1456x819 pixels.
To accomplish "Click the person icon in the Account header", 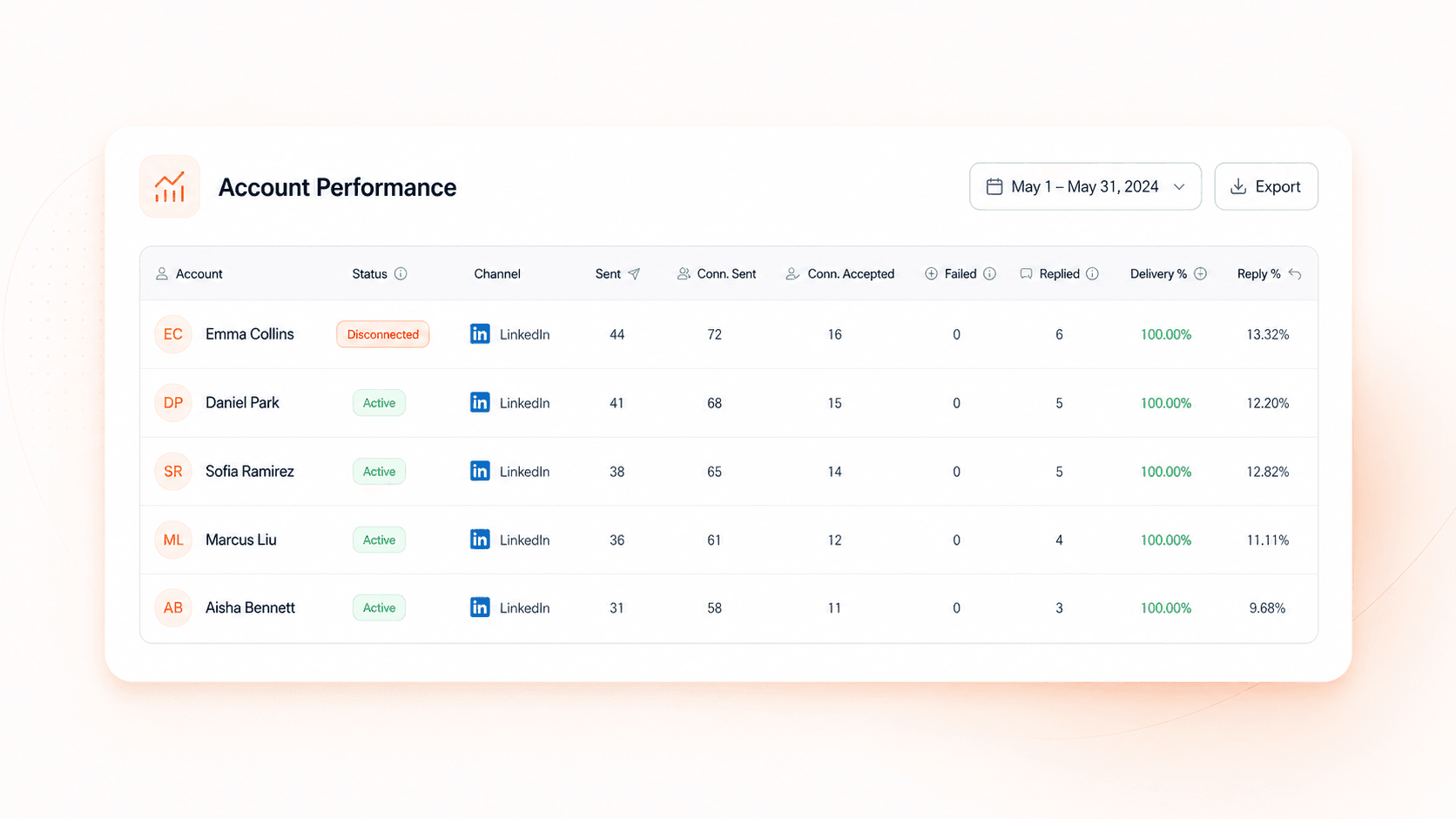I will [x=162, y=273].
